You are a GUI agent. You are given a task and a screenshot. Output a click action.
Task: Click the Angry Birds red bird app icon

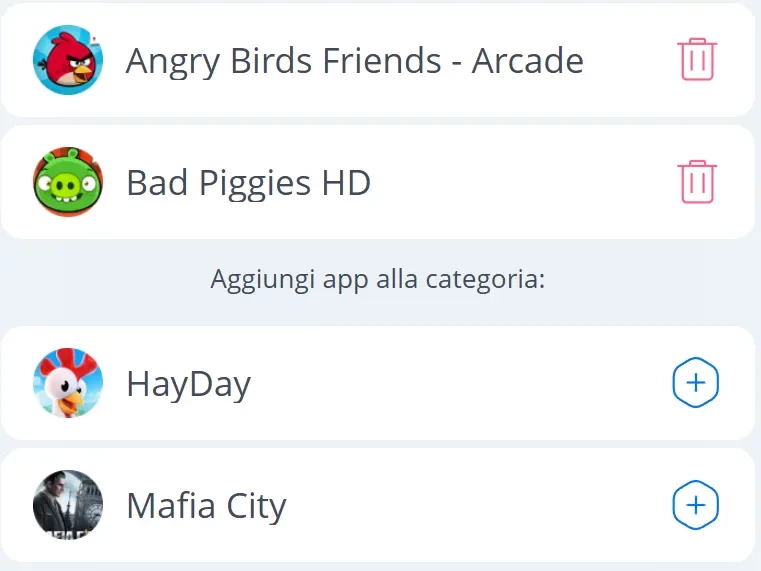click(68, 60)
